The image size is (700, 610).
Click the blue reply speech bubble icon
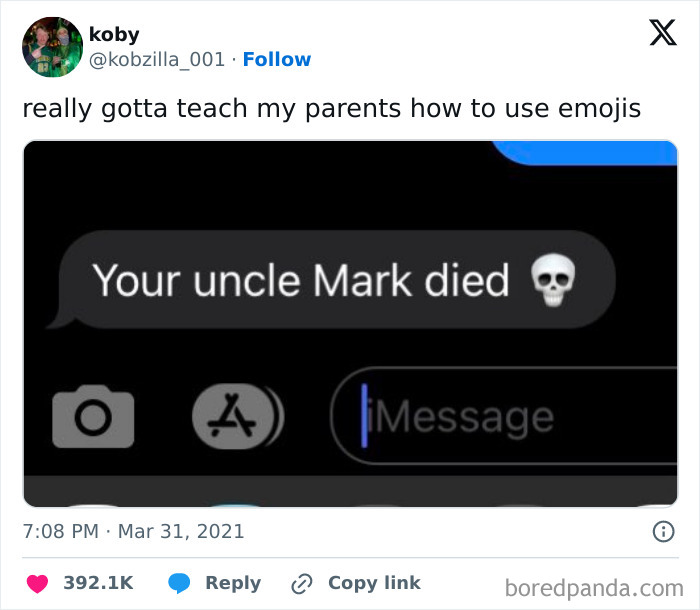(x=179, y=583)
